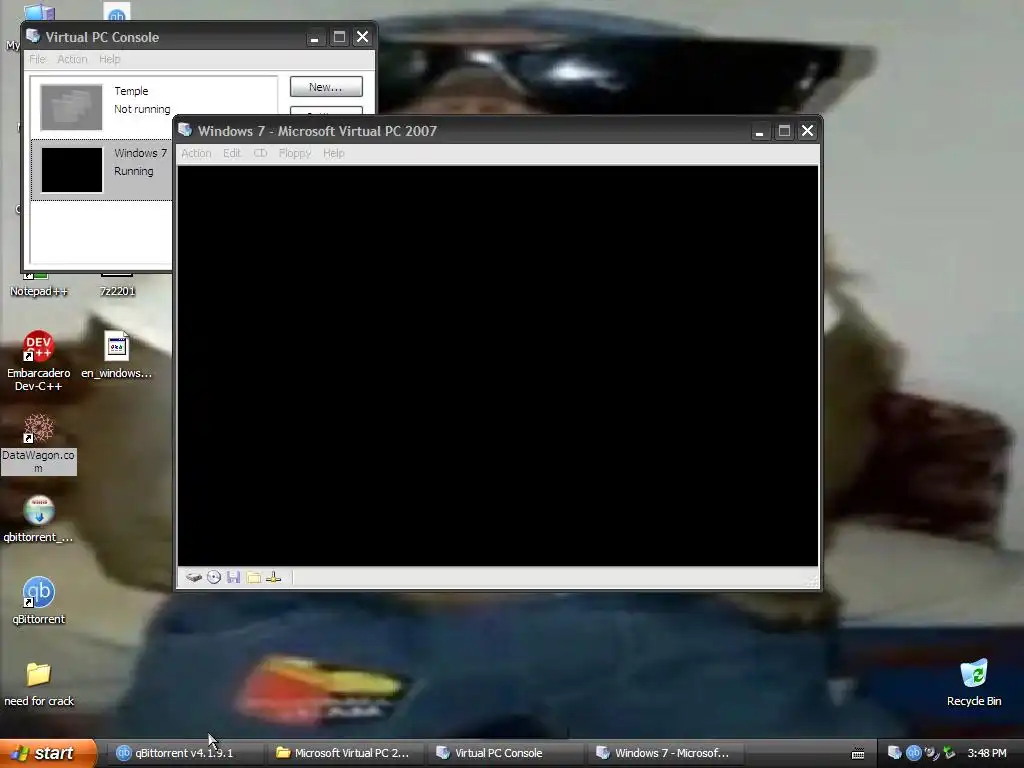Click the shared folders status icon in VM window
The width and height of the screenshot is (1024, 768).
coord(253,577)
